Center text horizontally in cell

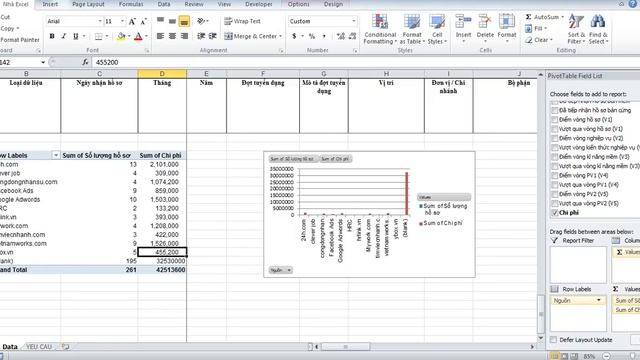click(x=172, y=36)
